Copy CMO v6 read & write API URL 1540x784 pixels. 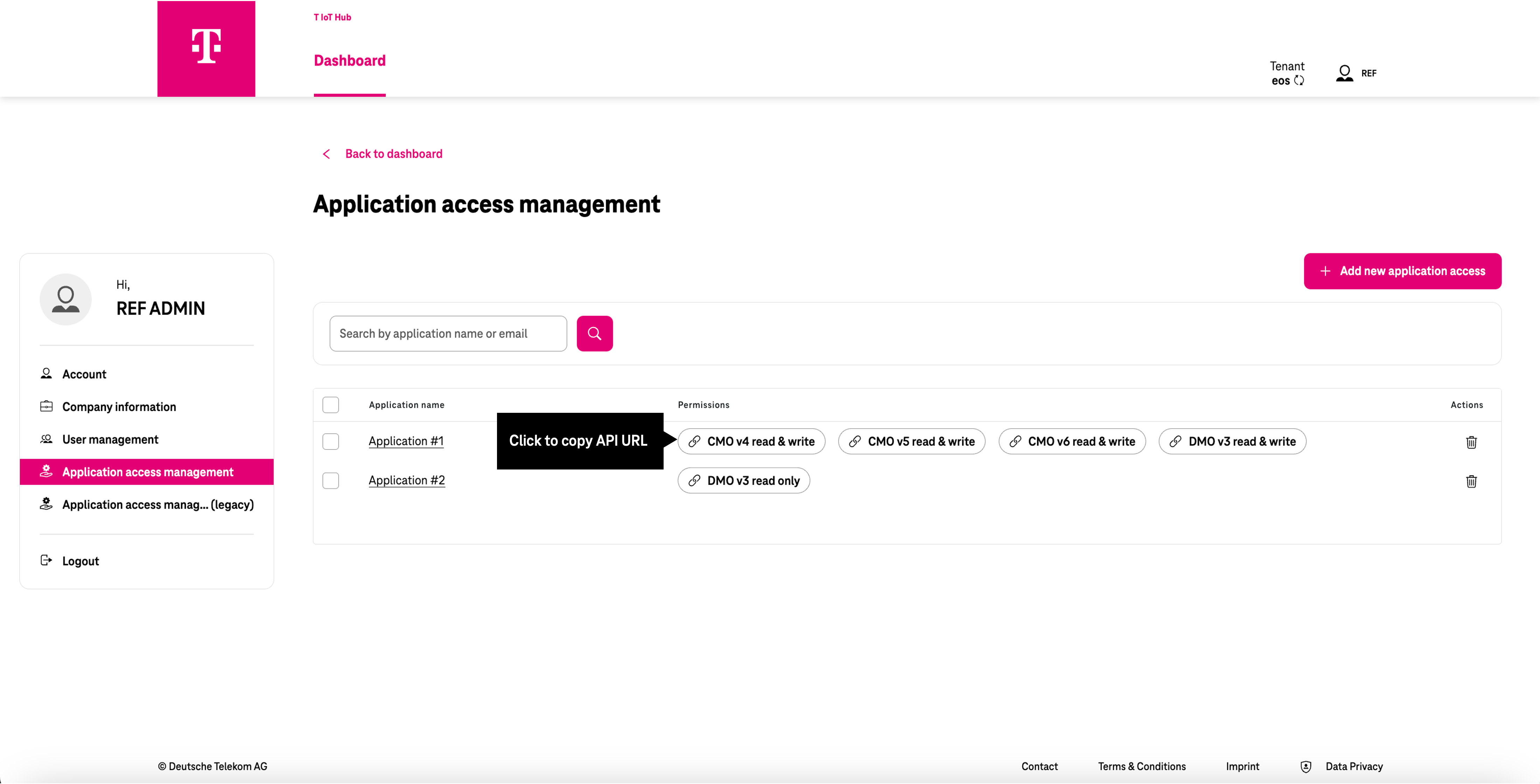coord(1072,442)
